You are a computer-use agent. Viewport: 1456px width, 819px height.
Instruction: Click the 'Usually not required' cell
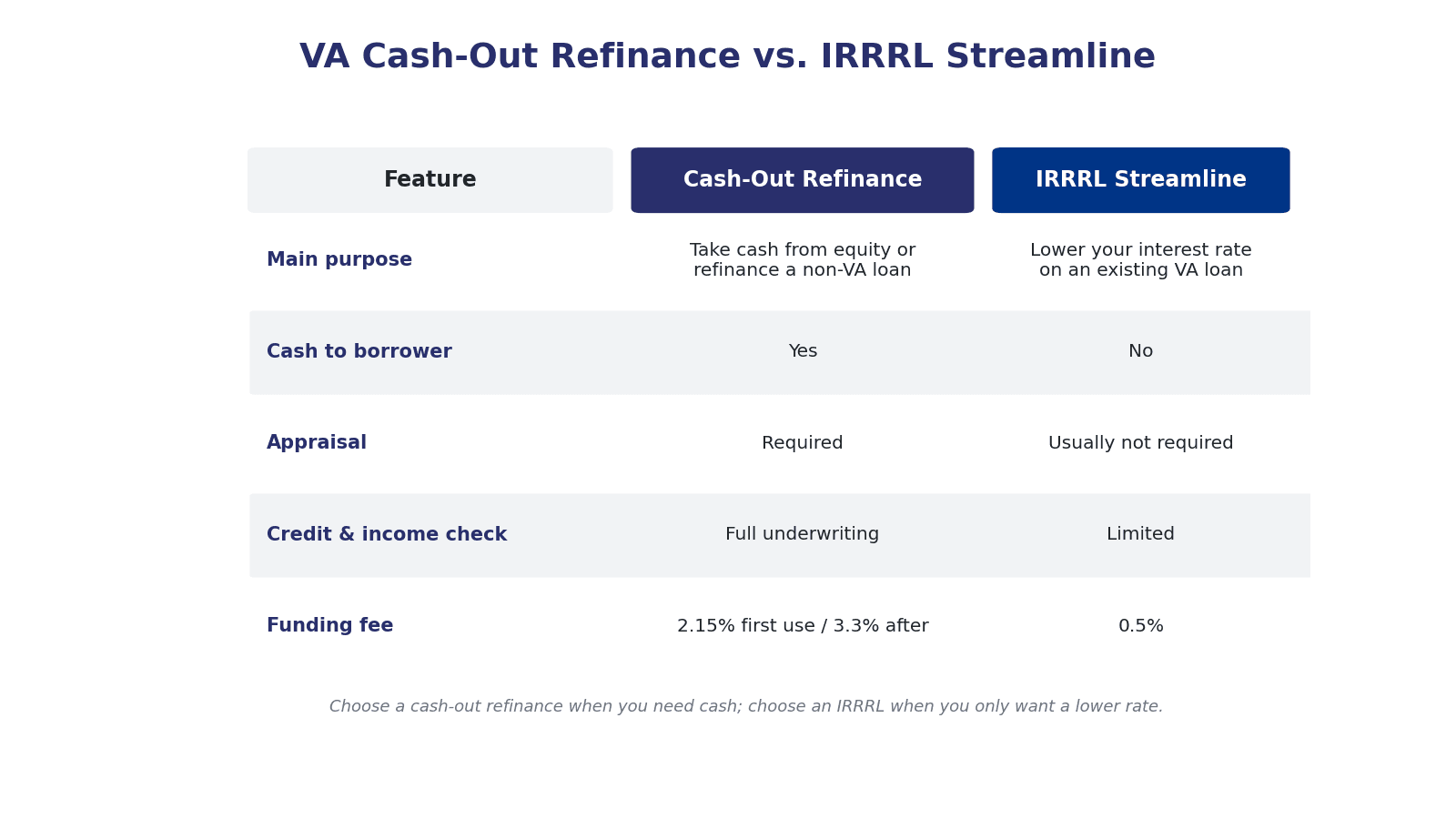coord(1141,443)
